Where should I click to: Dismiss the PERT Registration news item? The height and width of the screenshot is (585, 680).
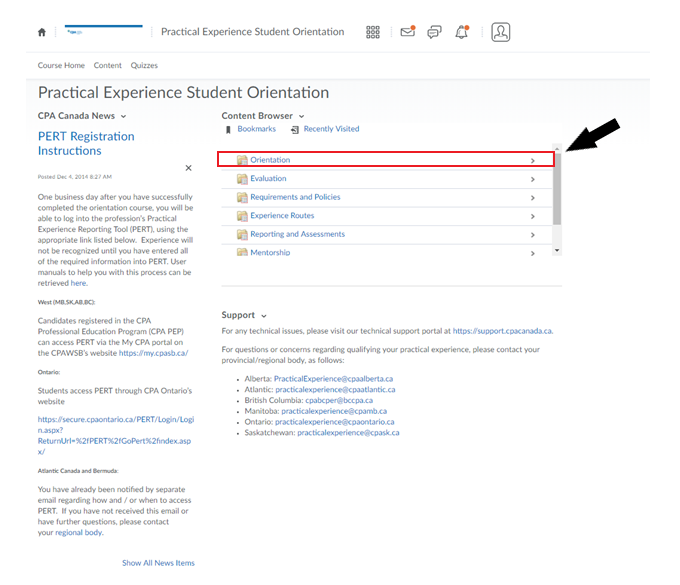click(188, 168)
